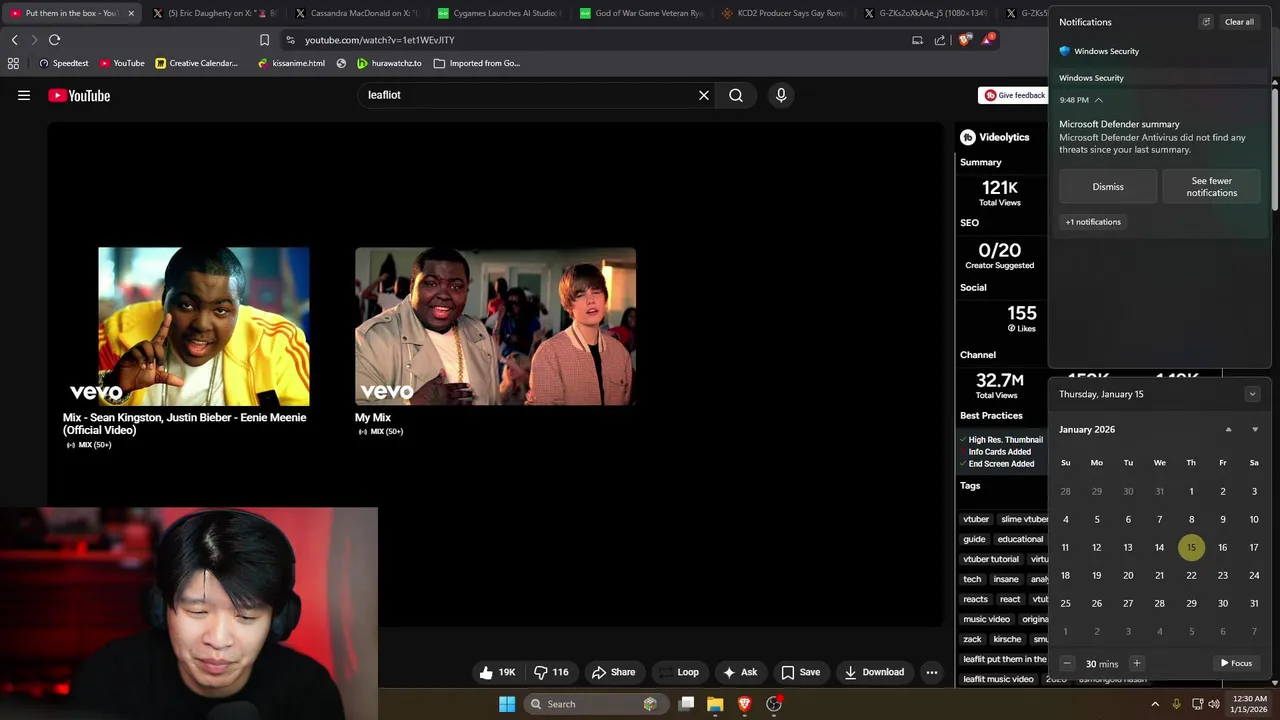
Task: Share the page via address bar share icon
Action: coord(940,40)
